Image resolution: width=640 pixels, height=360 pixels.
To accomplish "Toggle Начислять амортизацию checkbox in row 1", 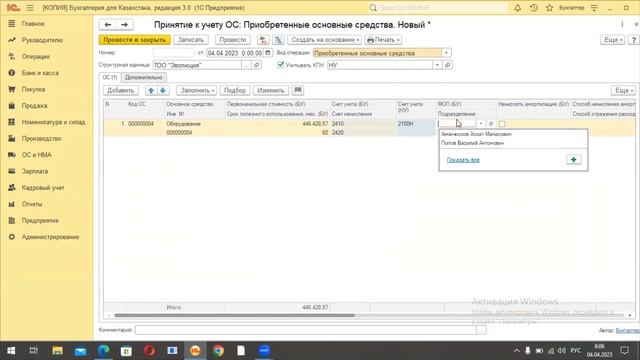I will tap(502, 124).
